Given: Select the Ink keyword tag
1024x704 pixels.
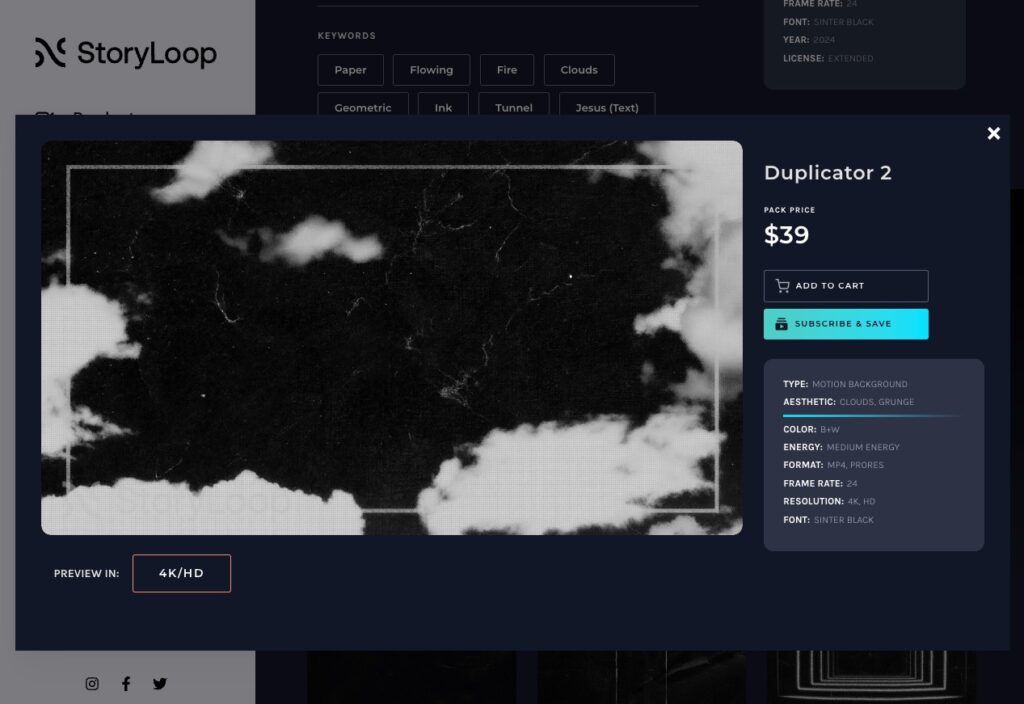Looking at the screenshot, I should click(443, 107).
